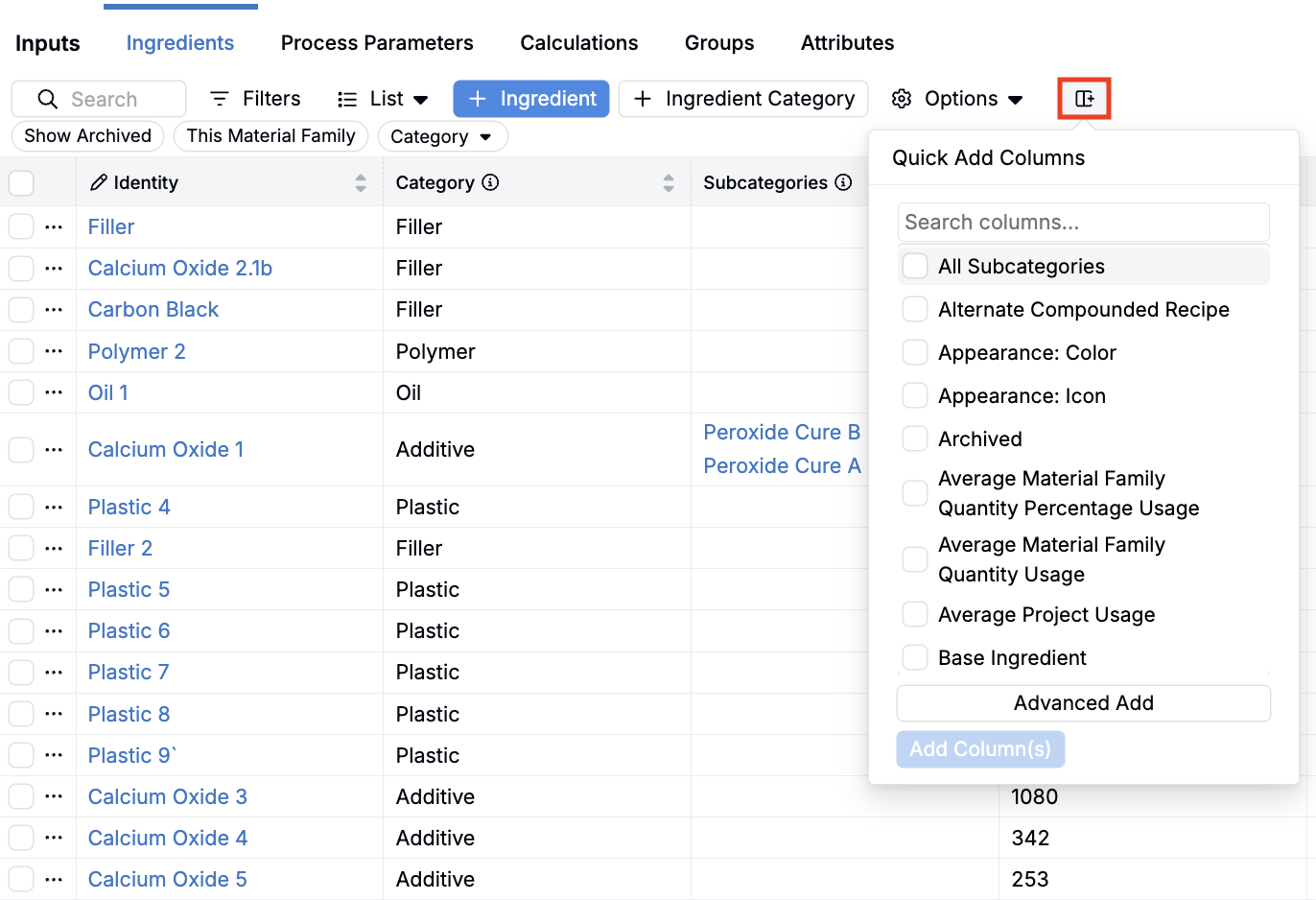Enable the Appearance: Color column checkbox
The width and height of the screenshot is (1316, 900).
click(915, 352)
